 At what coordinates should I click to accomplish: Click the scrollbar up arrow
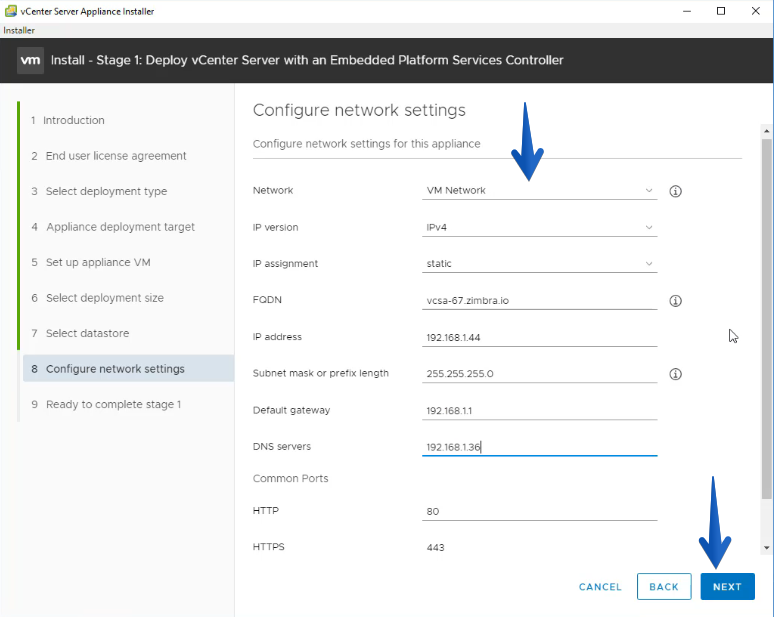pos(766,131)
